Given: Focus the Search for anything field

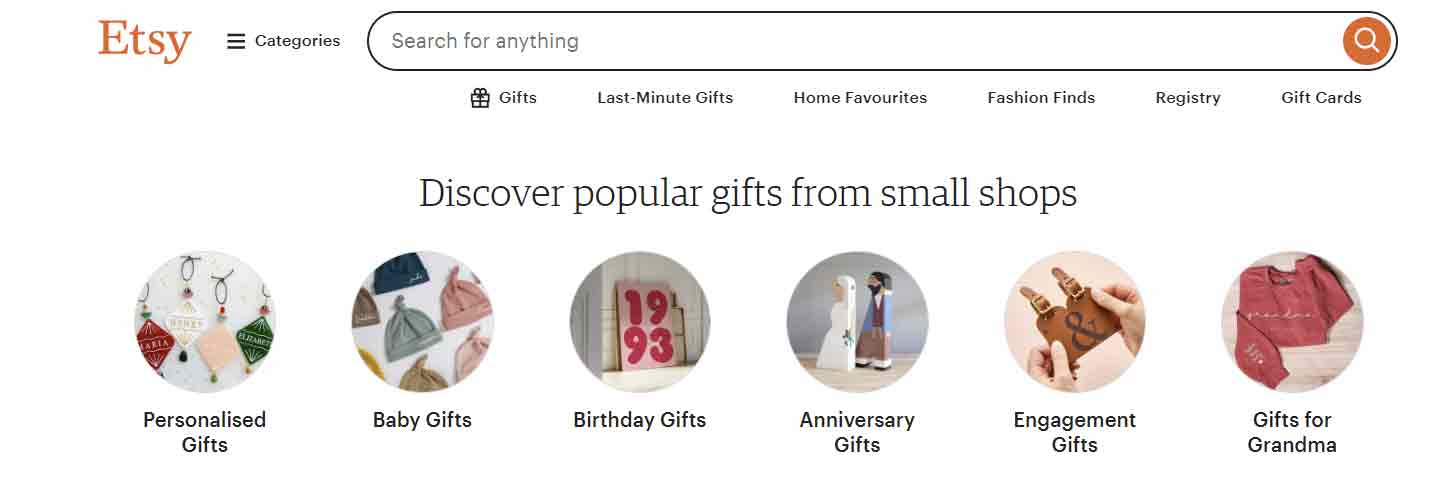Looking at the screenshot, I should click(855, 41).
